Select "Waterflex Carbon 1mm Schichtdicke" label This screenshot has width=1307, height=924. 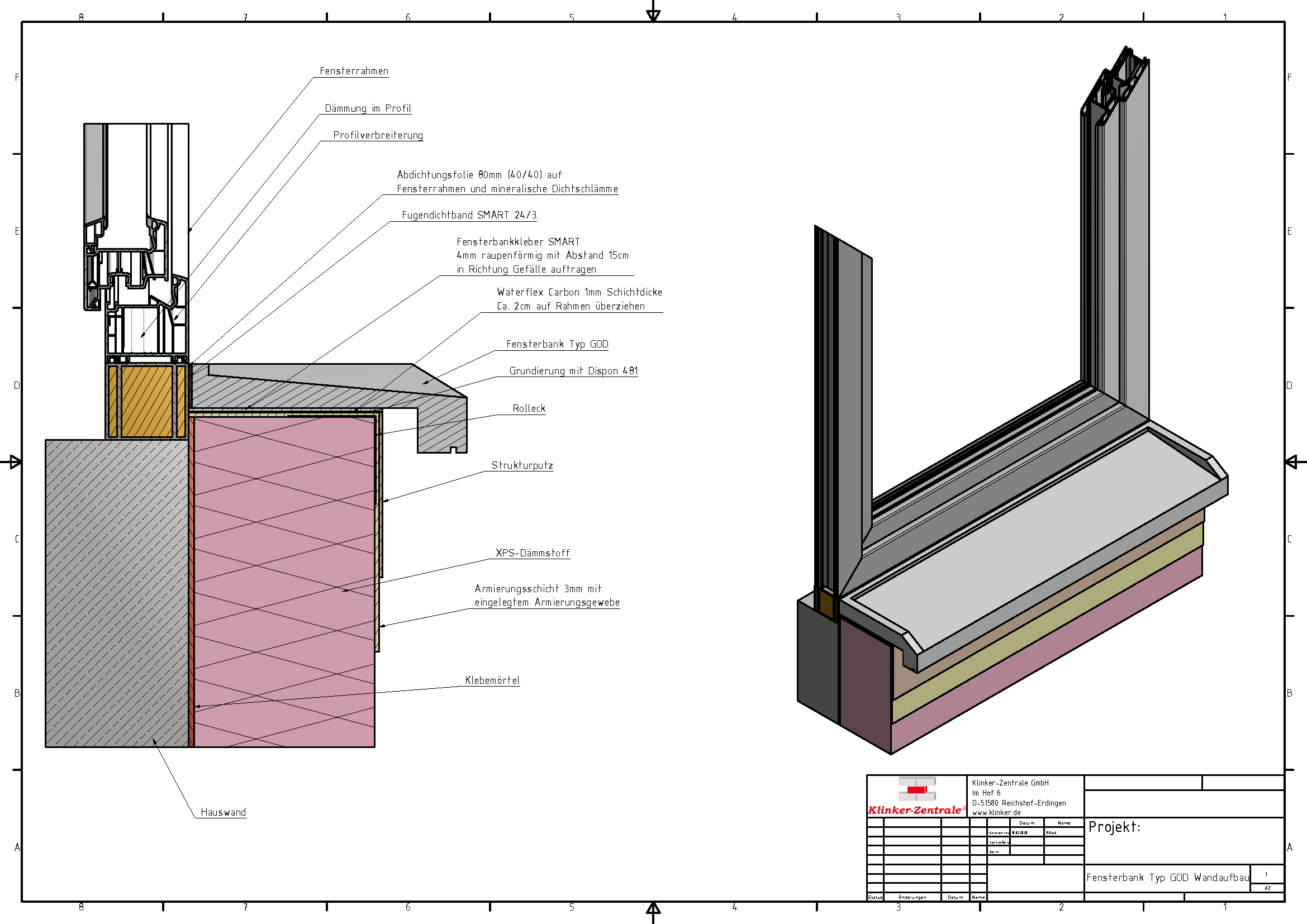coord(579,292)
